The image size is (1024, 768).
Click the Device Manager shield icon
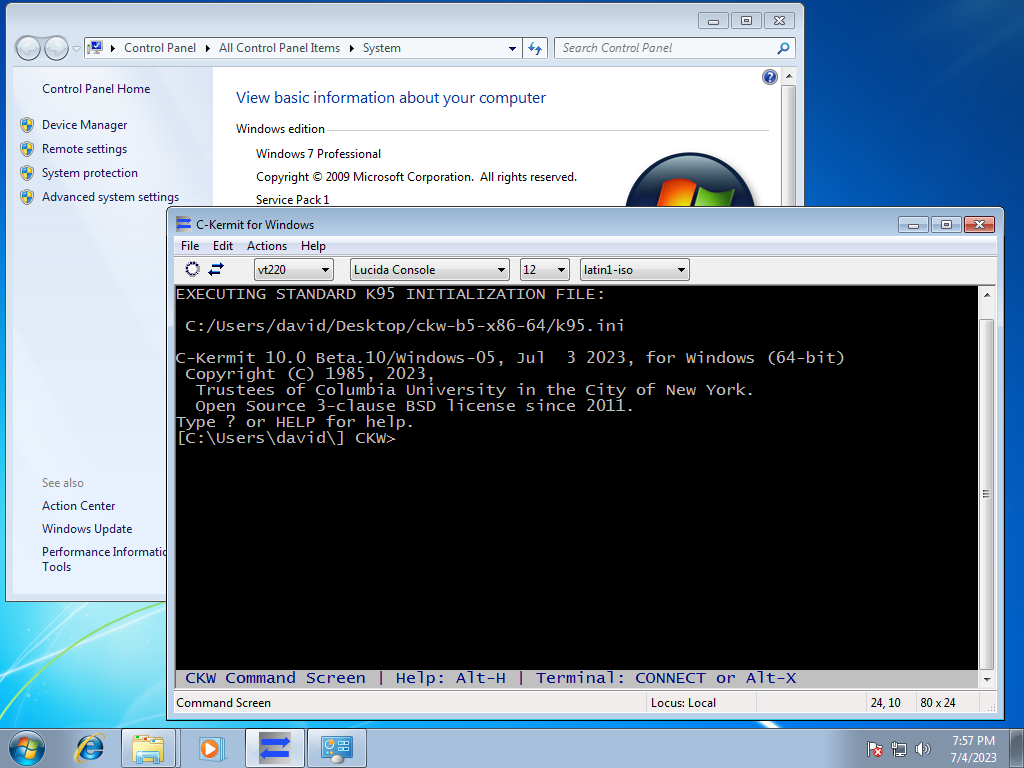click(x=27, y=125)
